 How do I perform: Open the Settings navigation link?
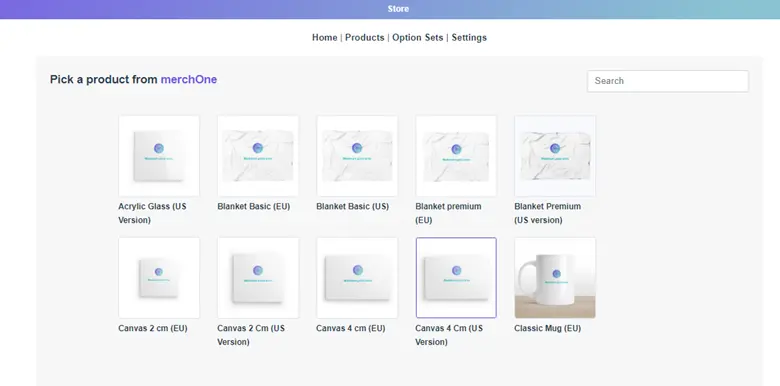[x=469, y=37]
